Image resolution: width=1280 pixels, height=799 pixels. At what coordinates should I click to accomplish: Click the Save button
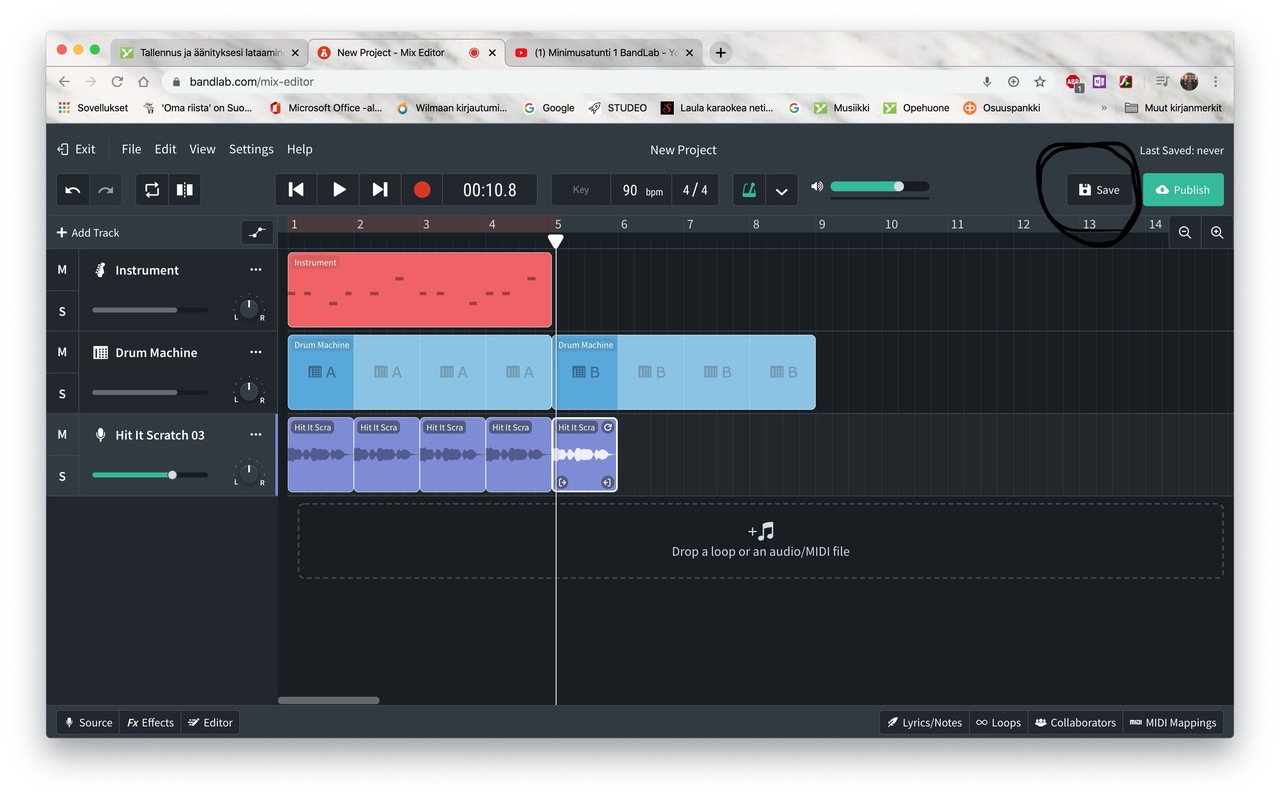[x=1099, y=190]
